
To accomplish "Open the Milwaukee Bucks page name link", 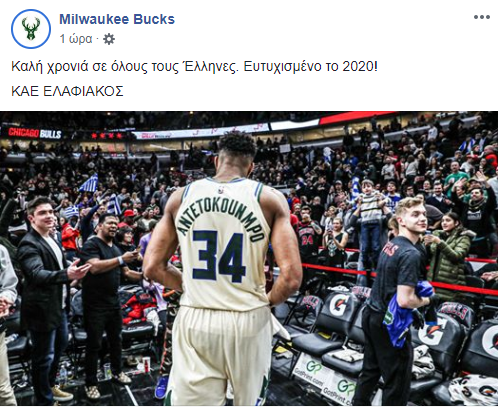I will [x=117, y=19].
